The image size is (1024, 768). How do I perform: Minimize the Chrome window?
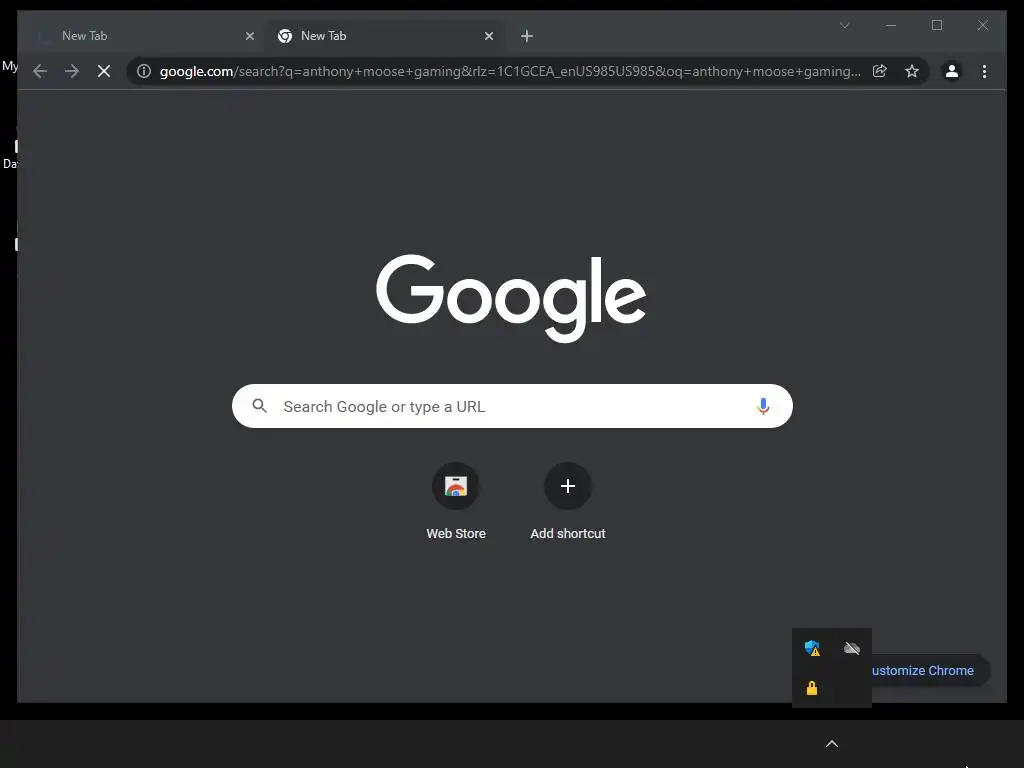pyautogui.click(x=891, y=25)
